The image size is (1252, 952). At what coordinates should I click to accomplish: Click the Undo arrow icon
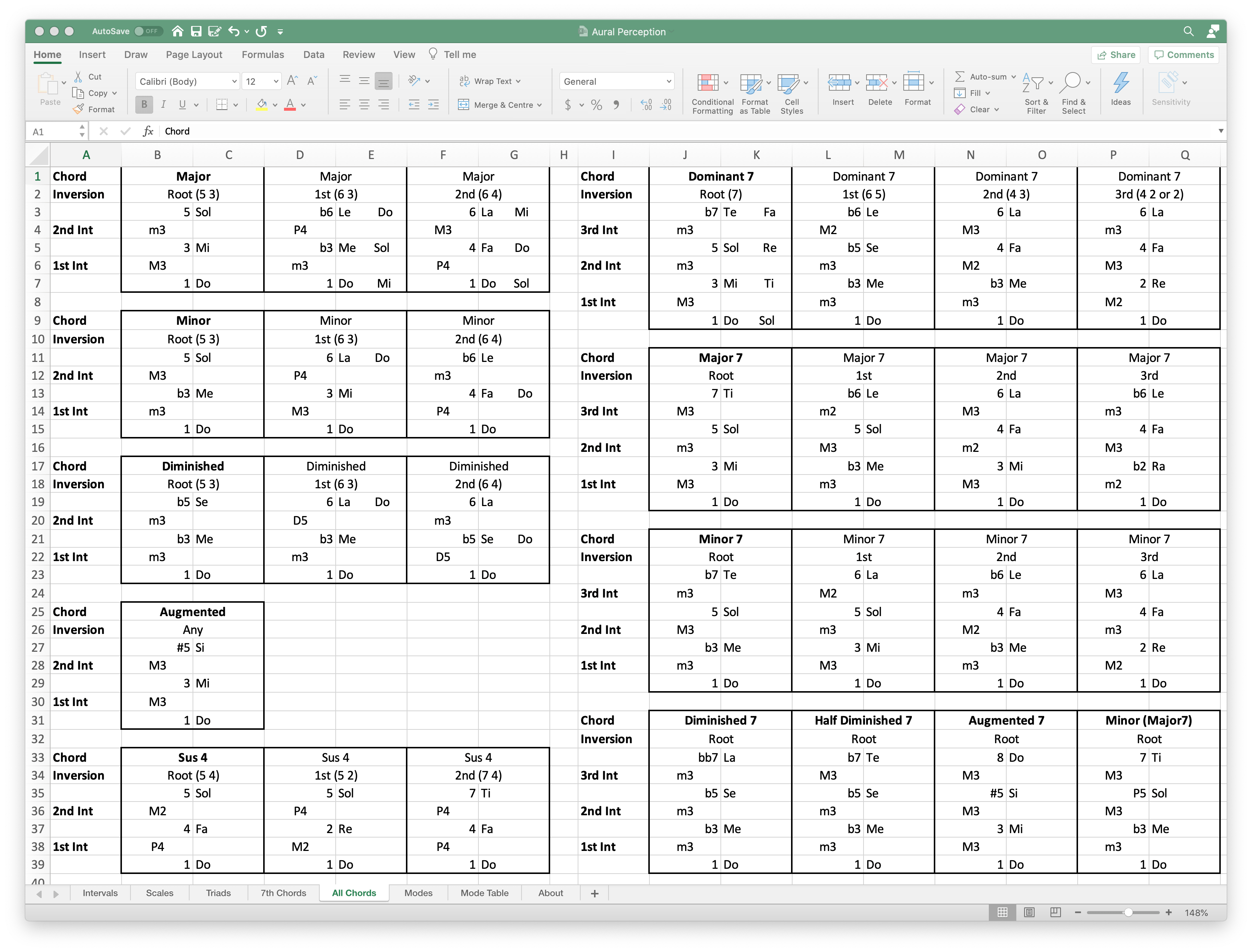coord(233,31)
